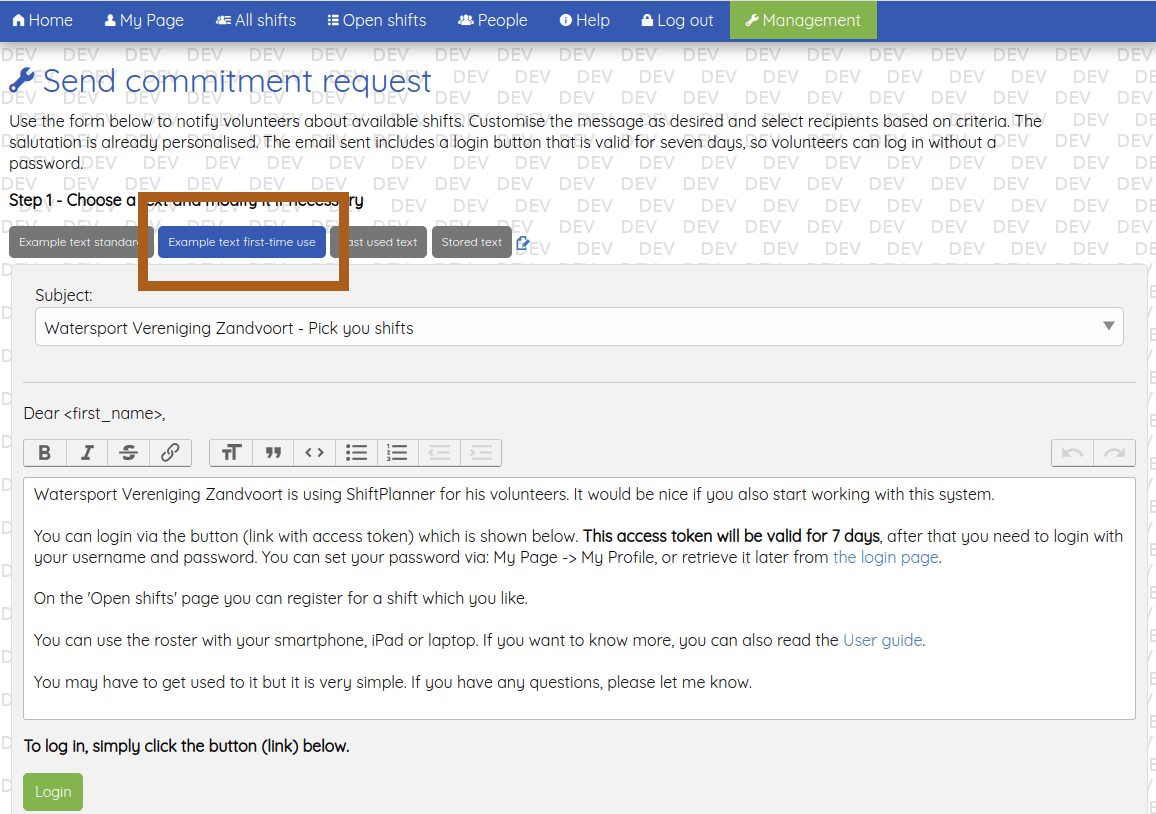
Task: Open the Subject dropdown
Action: (x=1107, y=326)
